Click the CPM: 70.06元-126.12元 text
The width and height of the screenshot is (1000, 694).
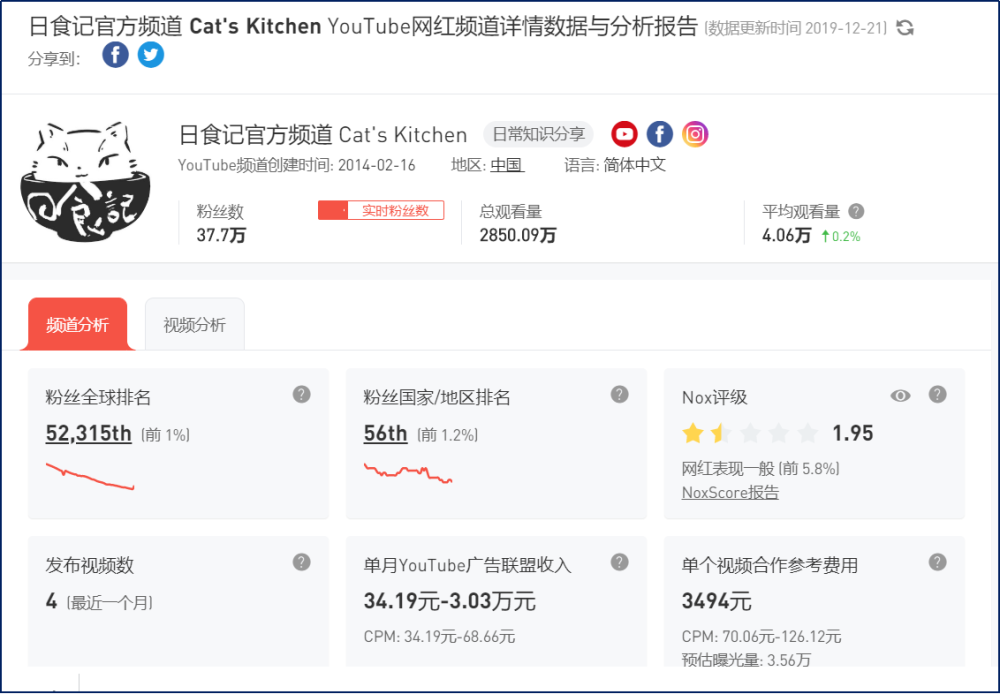[x=761, y=637]
